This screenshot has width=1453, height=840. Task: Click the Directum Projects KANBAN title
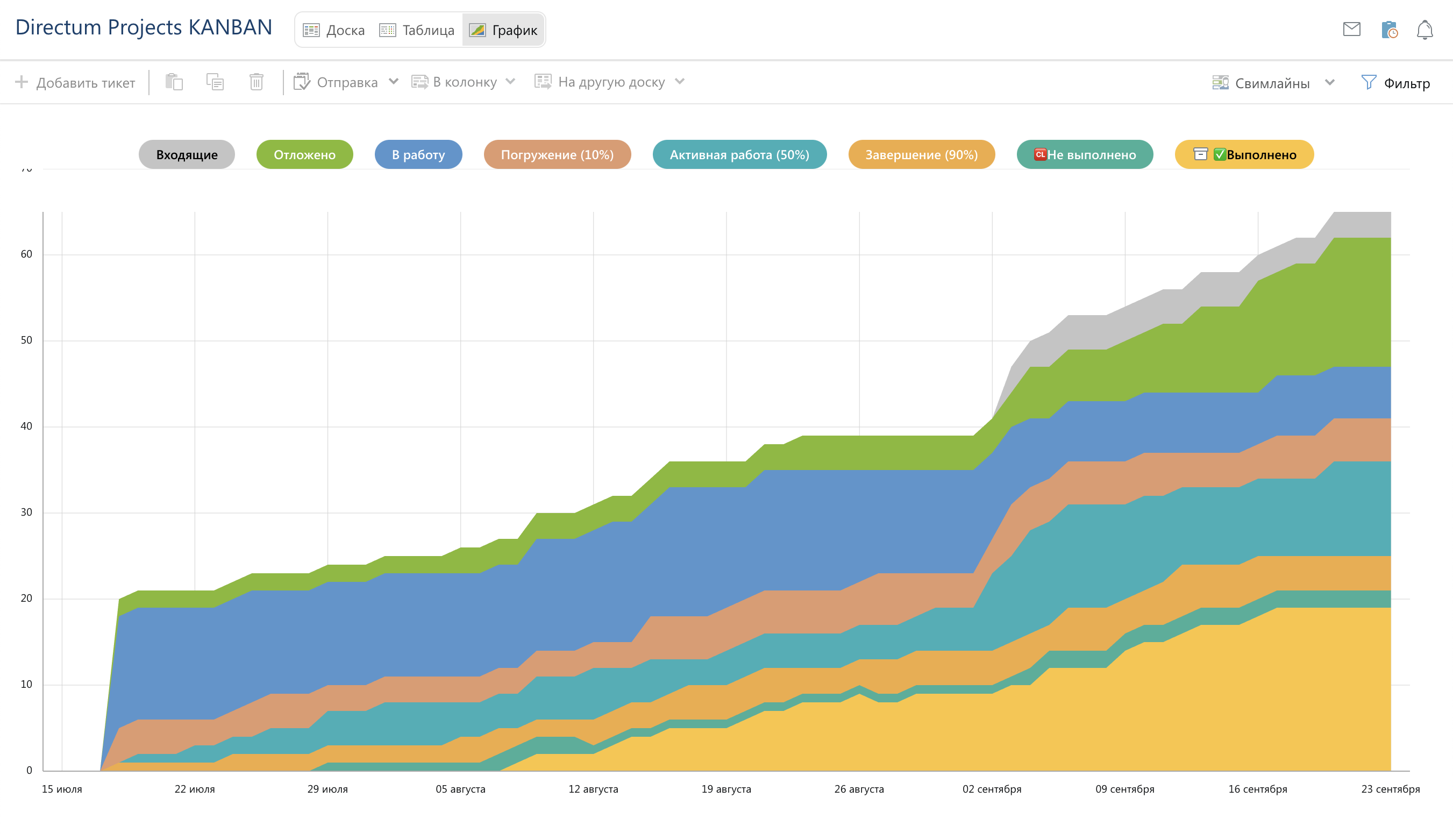point(144,27)
